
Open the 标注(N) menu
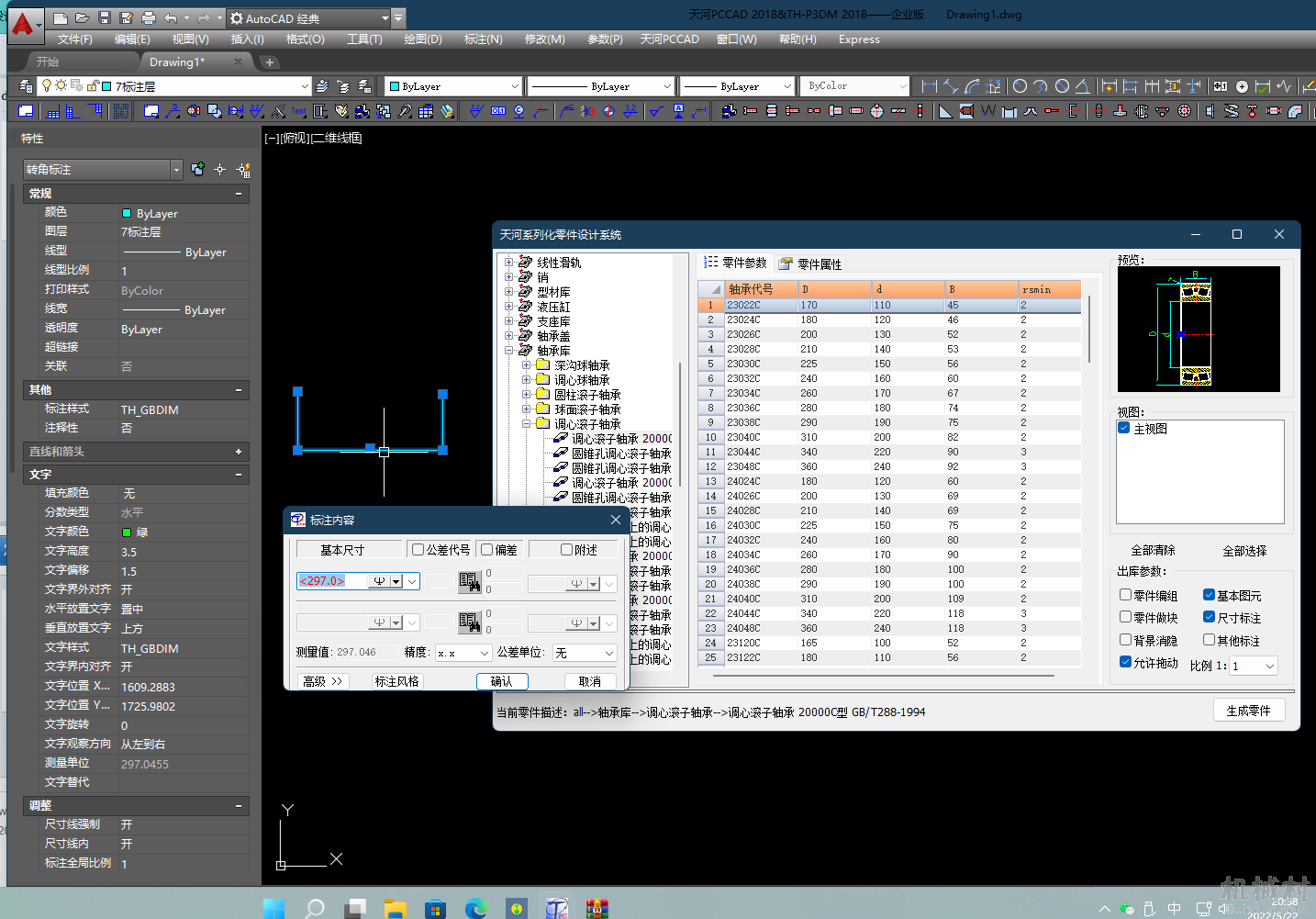484,39
